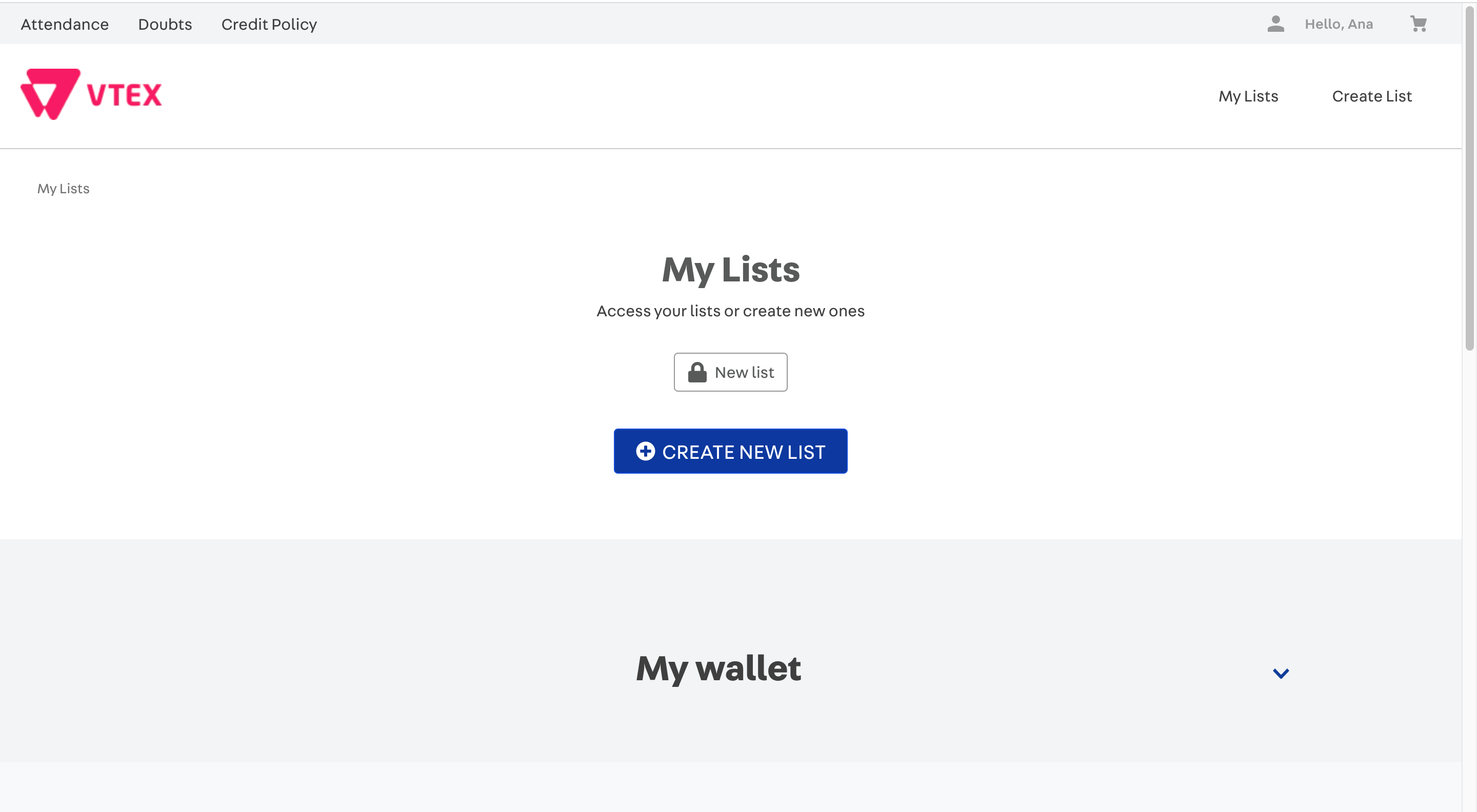Open the My wallet panel heading

718,668
